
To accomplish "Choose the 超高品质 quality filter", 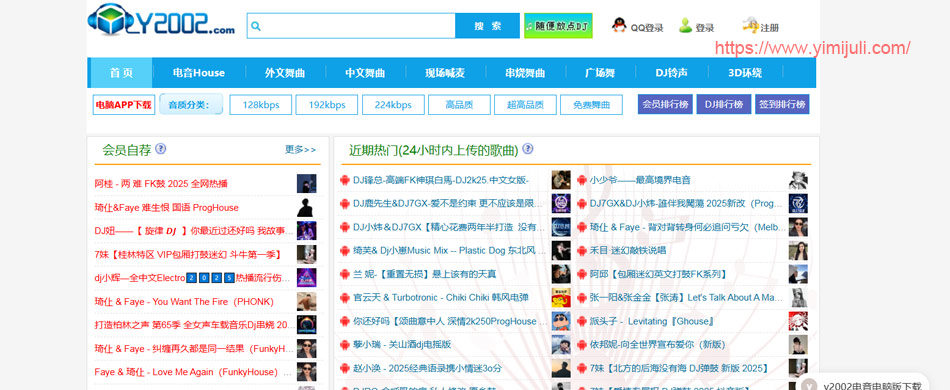I will (x=525, y=105).
